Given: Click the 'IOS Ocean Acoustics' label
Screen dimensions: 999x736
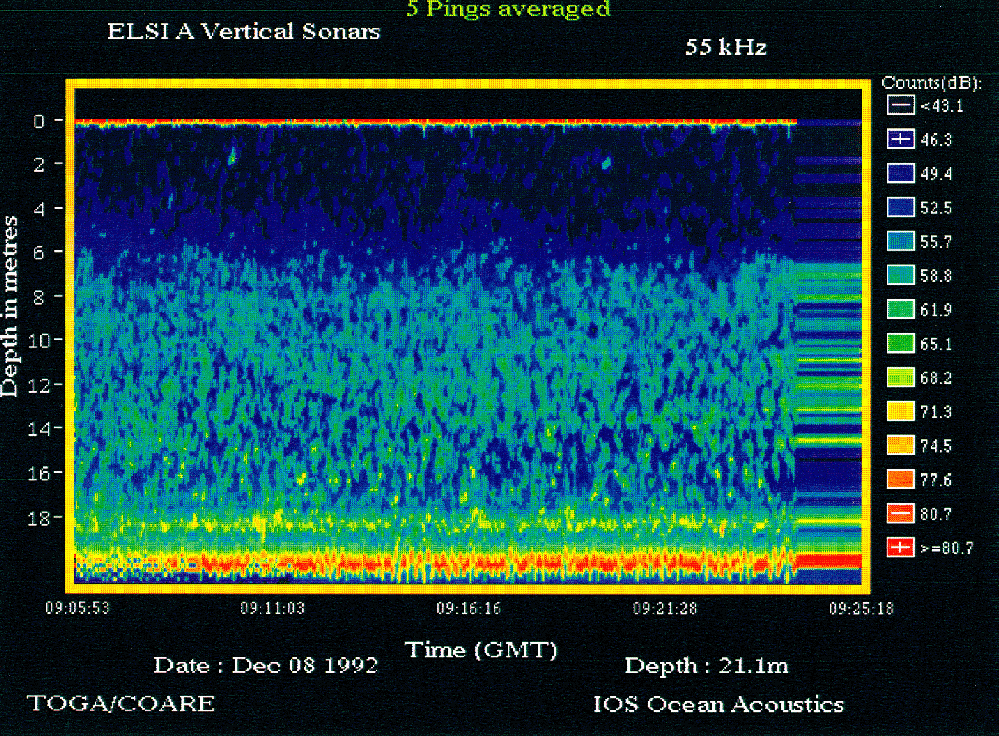Looking at the screenshot, I should click(718, 704).
